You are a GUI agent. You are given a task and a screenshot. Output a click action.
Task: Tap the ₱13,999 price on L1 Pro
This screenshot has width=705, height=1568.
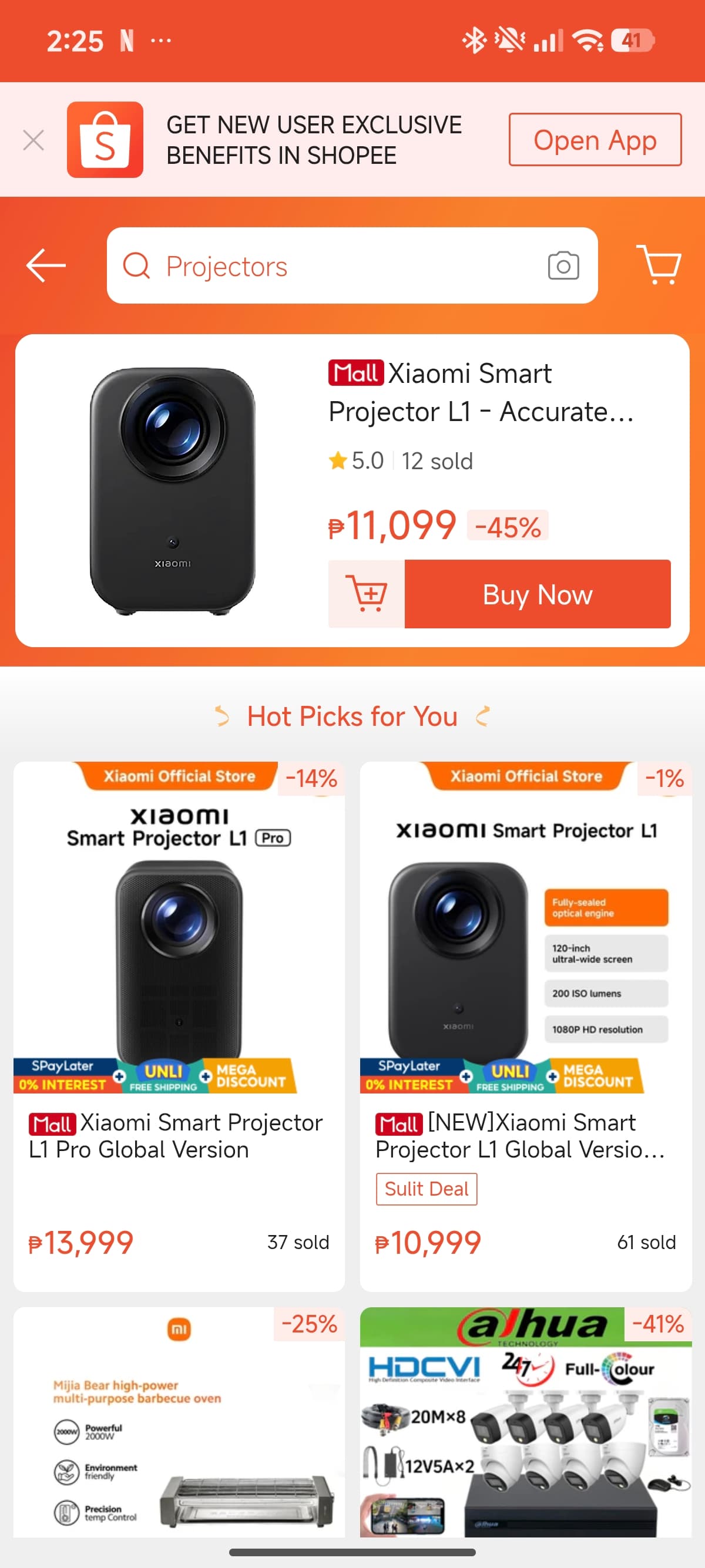[x=81, y=1241]
